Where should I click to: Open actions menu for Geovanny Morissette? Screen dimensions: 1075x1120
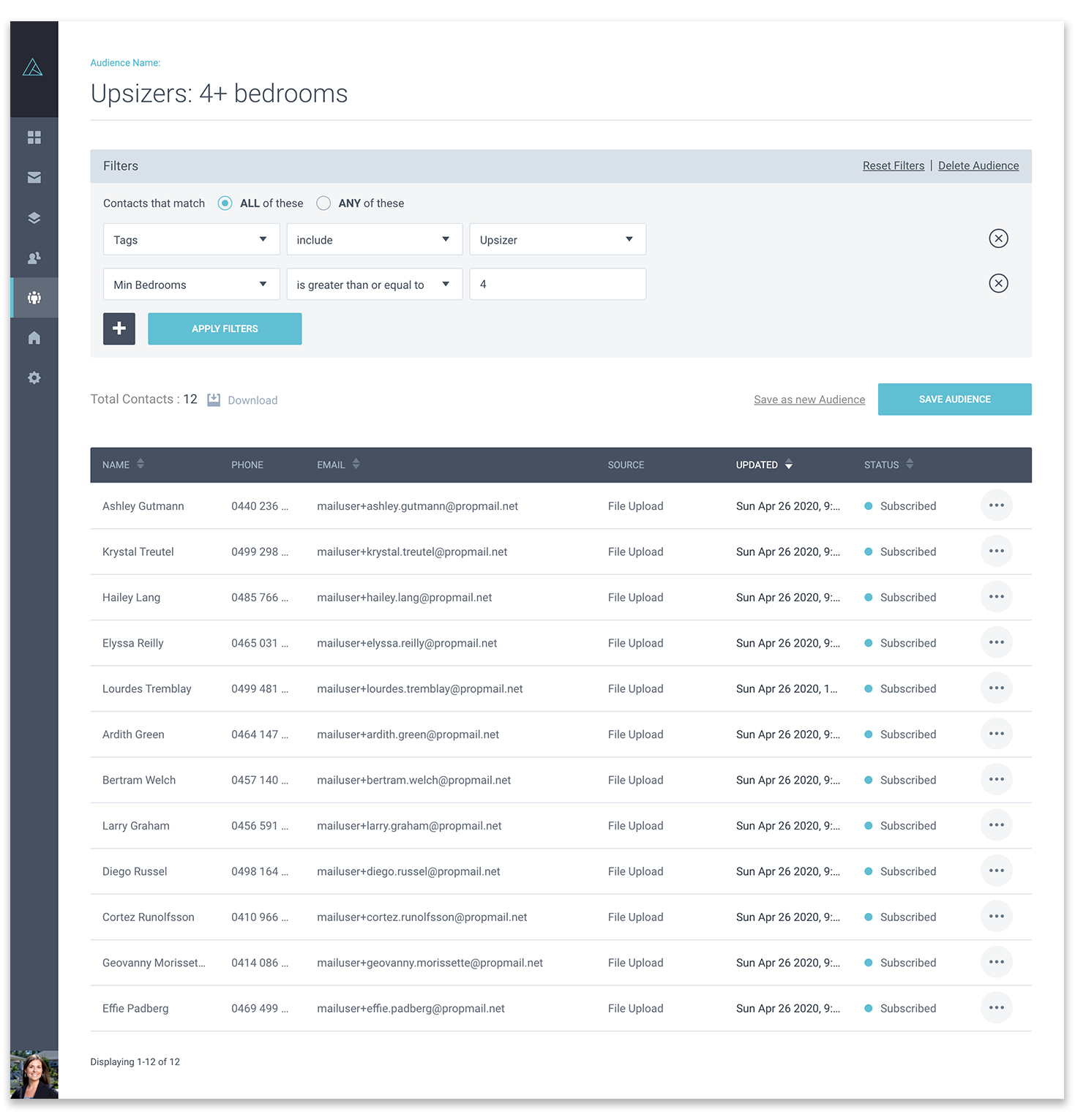pyautogui.click(x=997, y=962)
